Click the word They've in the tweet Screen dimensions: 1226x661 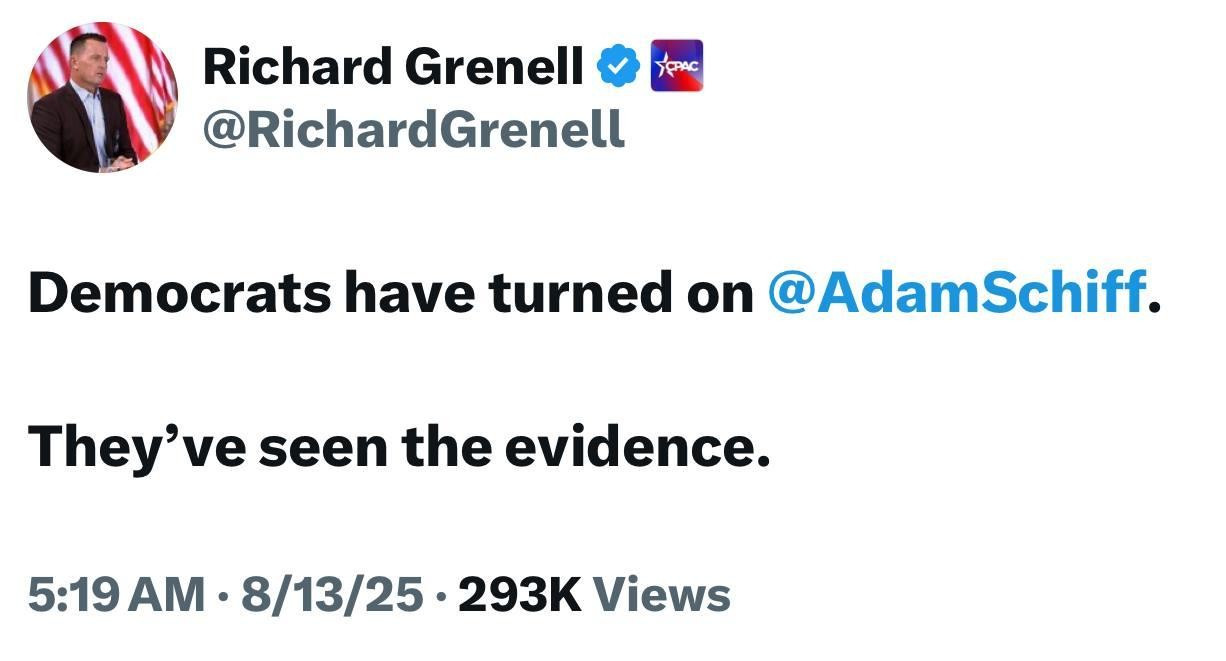(x=135, y=447)
